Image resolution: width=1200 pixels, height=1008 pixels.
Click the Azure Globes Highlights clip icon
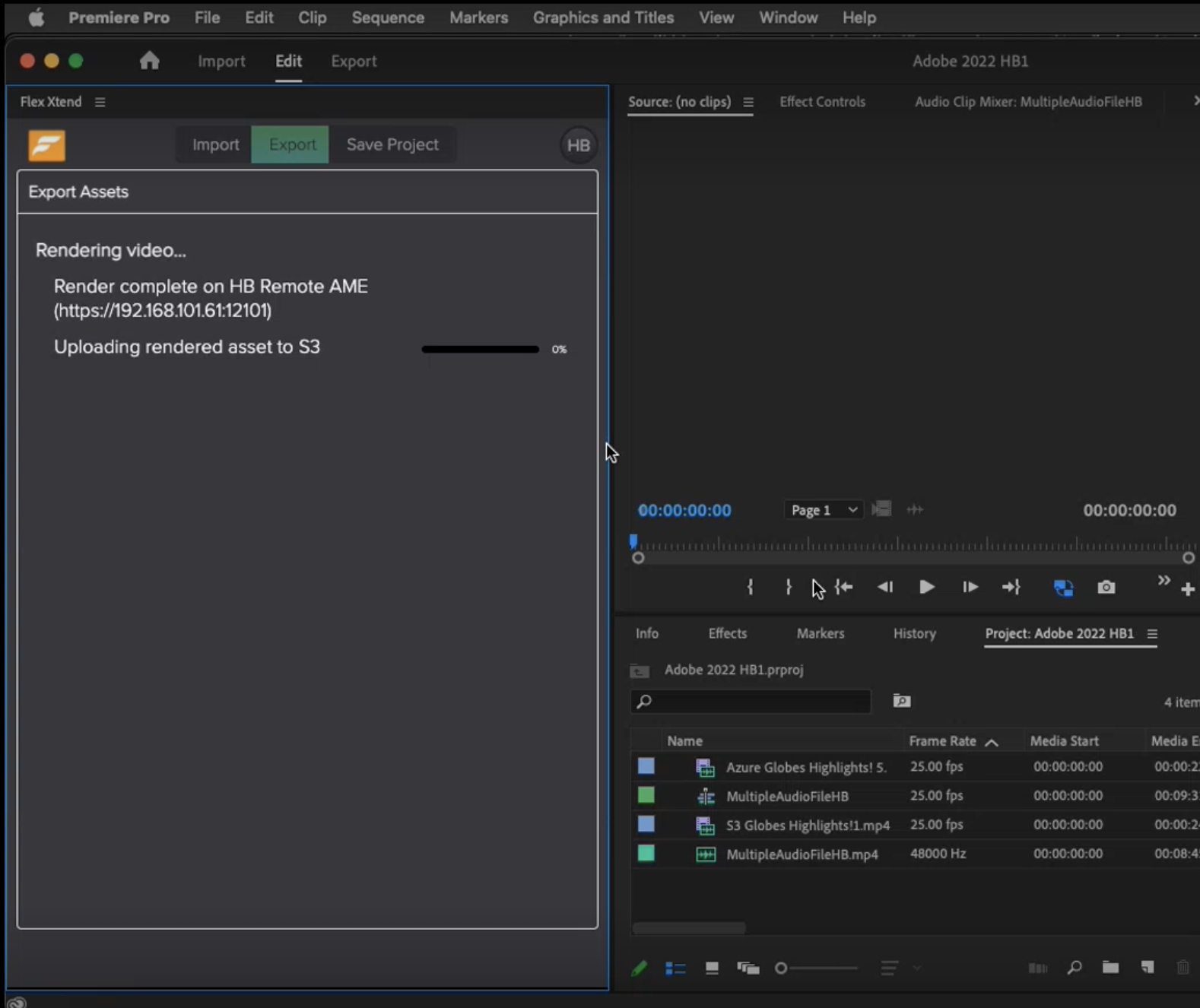click(x=705, y=768)
